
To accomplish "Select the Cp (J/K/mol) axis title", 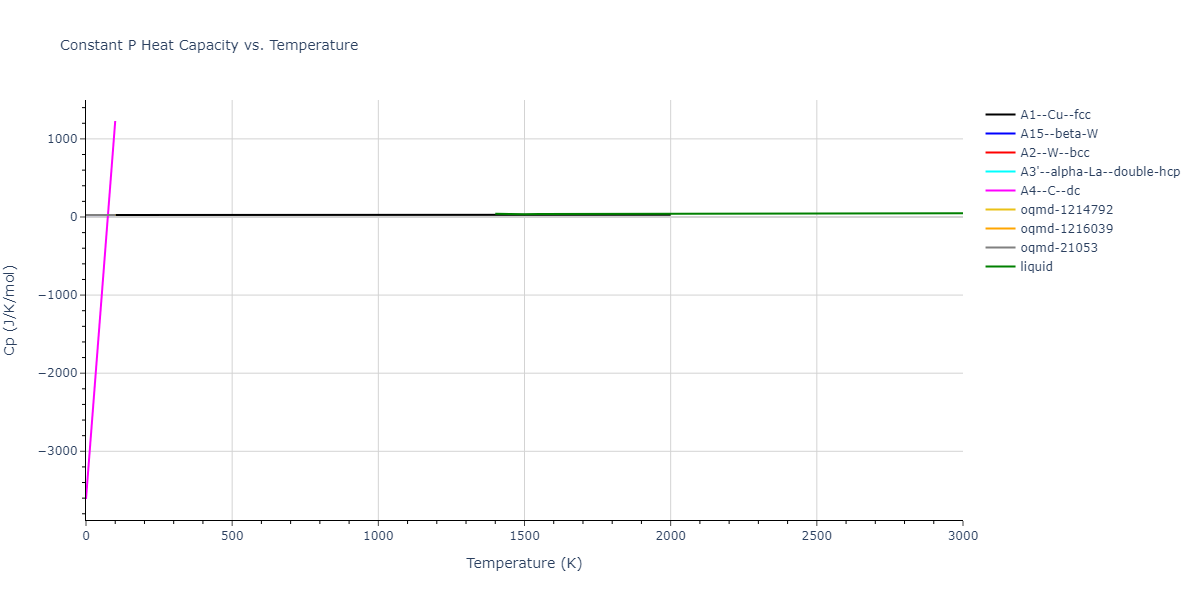I will [x=11, y=310].
